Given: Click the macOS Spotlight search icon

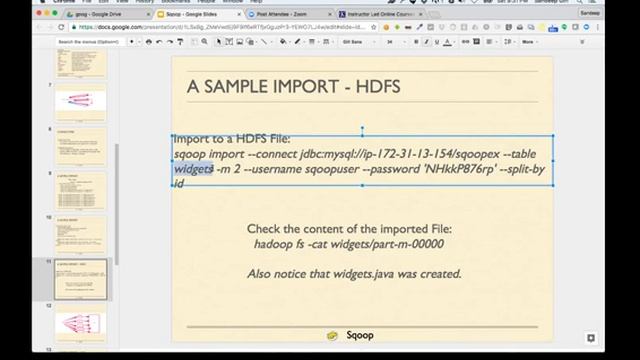Looking at the screenshot, I should point(579,2).
